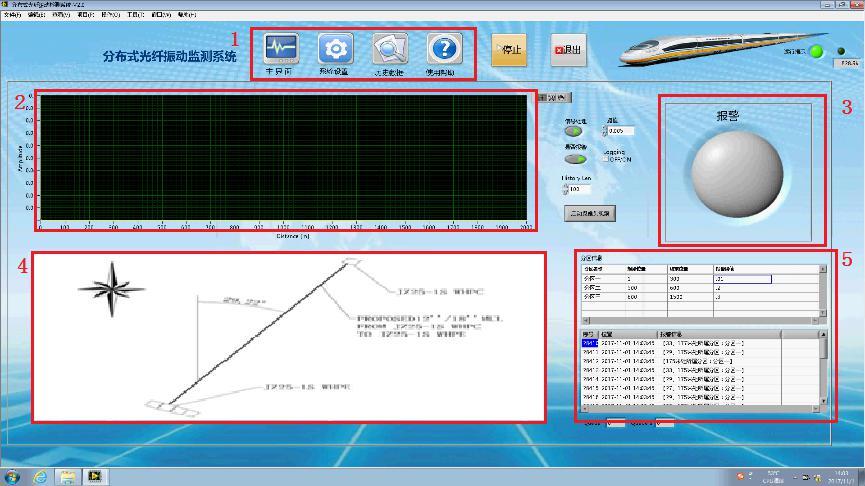Toggle the upper green oval switch
The image size is (865, 486).
(574, 131)
